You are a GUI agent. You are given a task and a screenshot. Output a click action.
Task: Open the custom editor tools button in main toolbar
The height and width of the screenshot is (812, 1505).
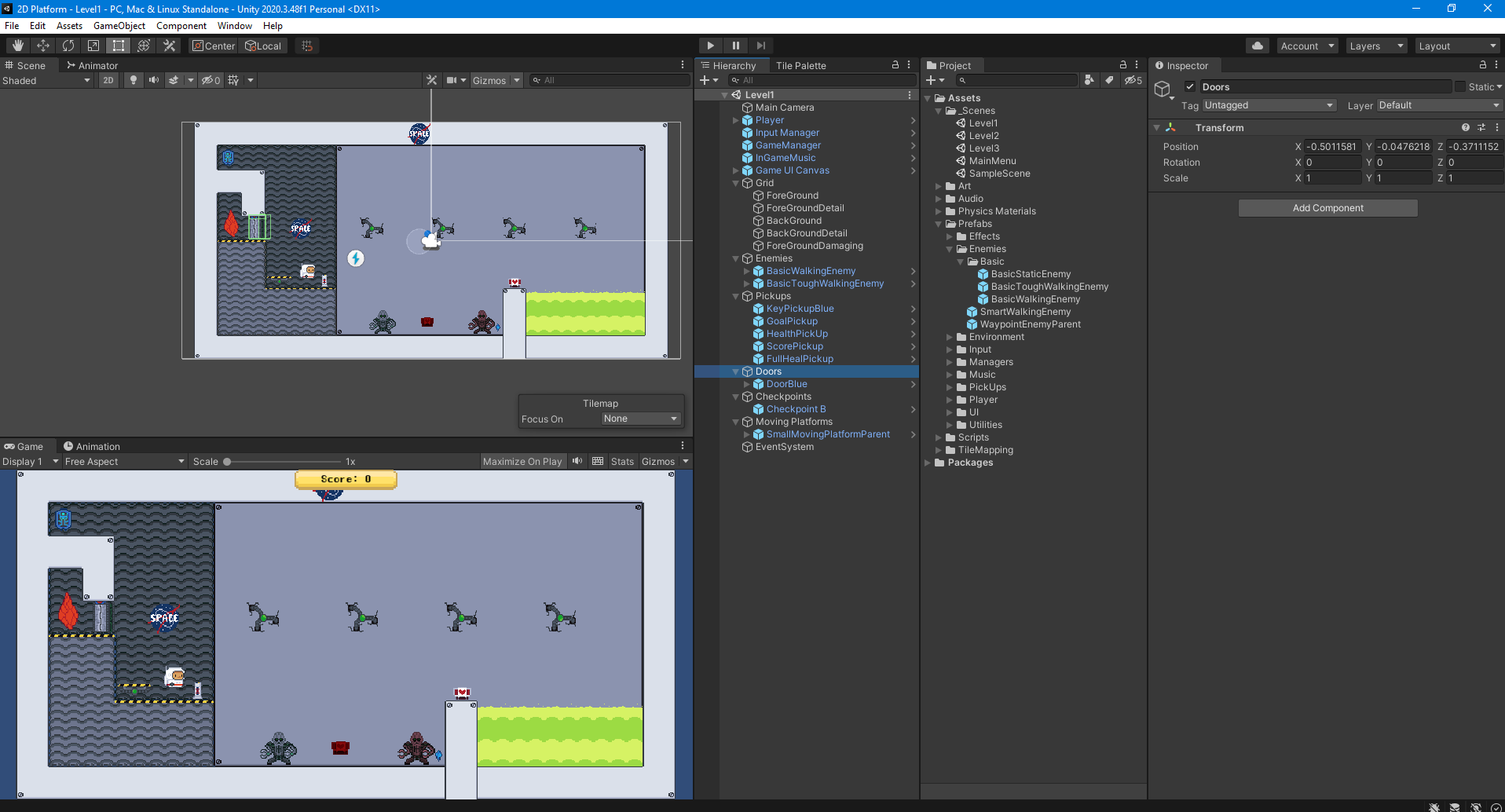click(x=169, y=46)
